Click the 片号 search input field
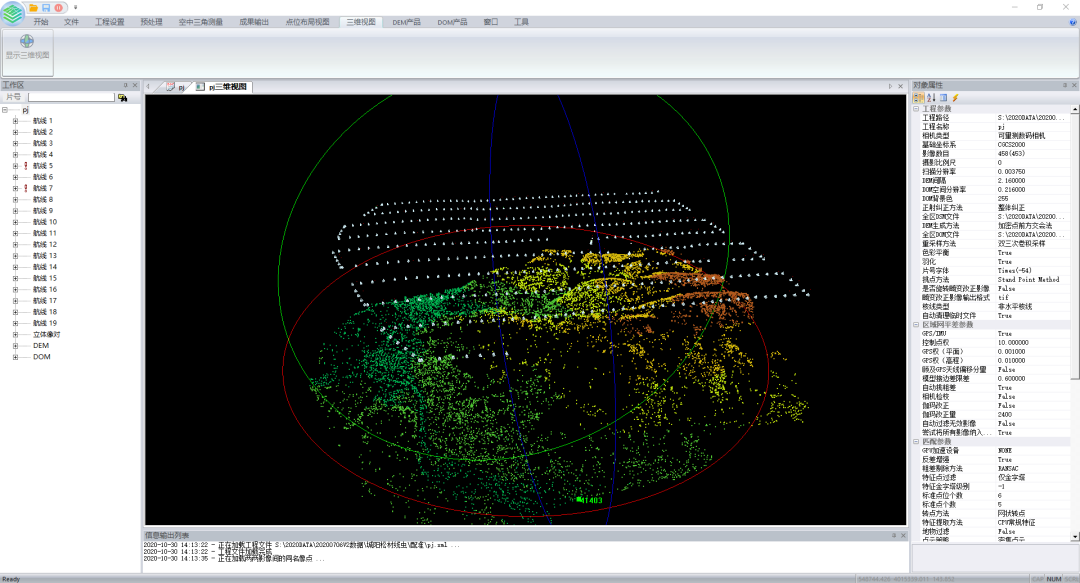This screenshot has width=1080, height=583. point(70,98)
